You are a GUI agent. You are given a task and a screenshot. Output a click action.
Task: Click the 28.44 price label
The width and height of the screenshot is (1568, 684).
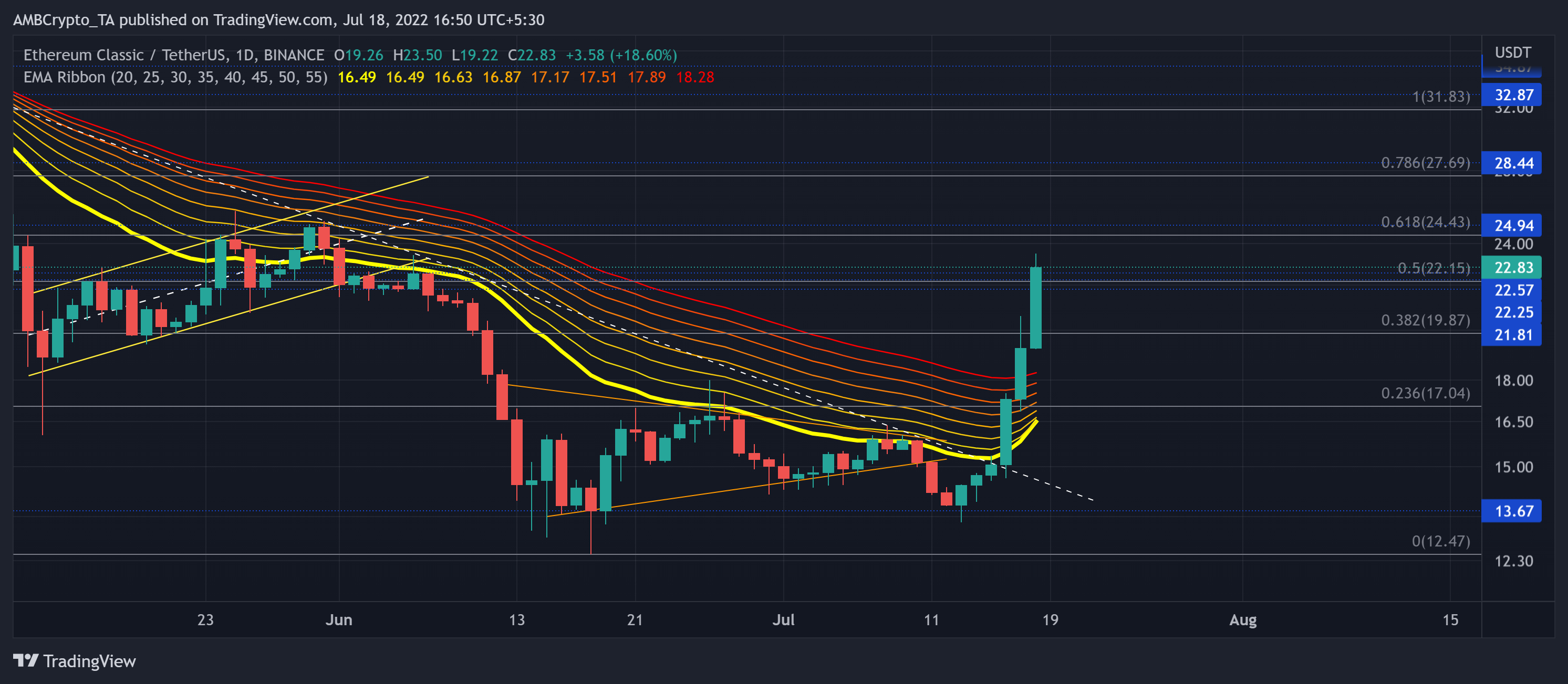coord(1512,163)
